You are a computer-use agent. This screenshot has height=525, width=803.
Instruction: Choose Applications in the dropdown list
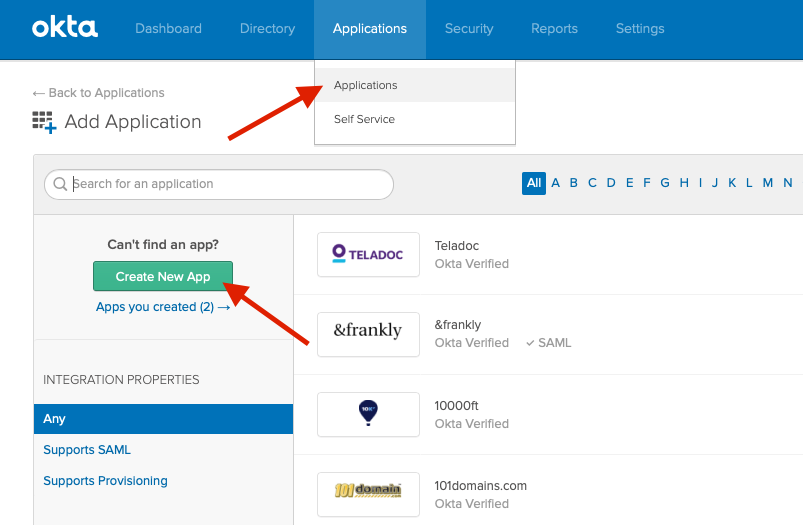point(415,85)
